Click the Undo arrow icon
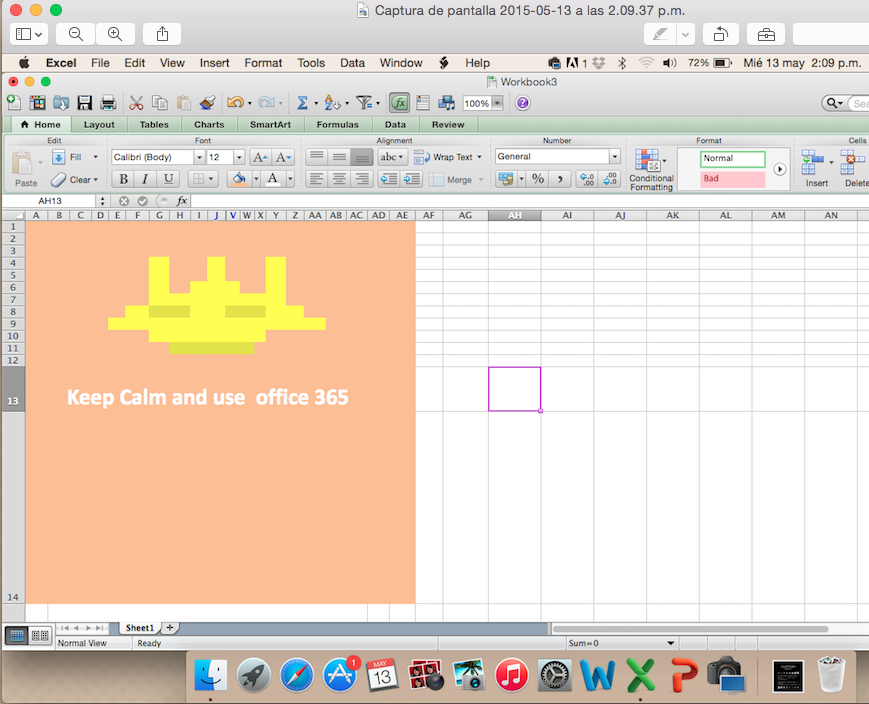 (x=235, y=103)
